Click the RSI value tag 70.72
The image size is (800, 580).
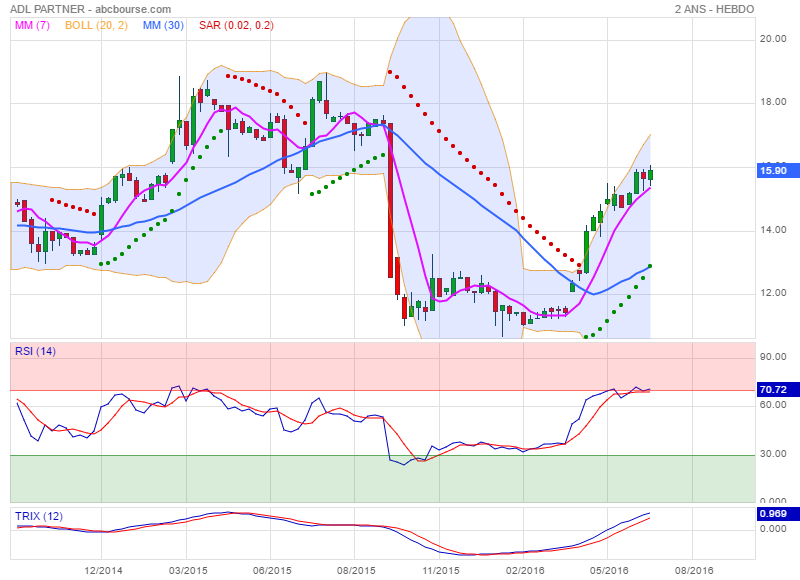[x=778, y=390]
